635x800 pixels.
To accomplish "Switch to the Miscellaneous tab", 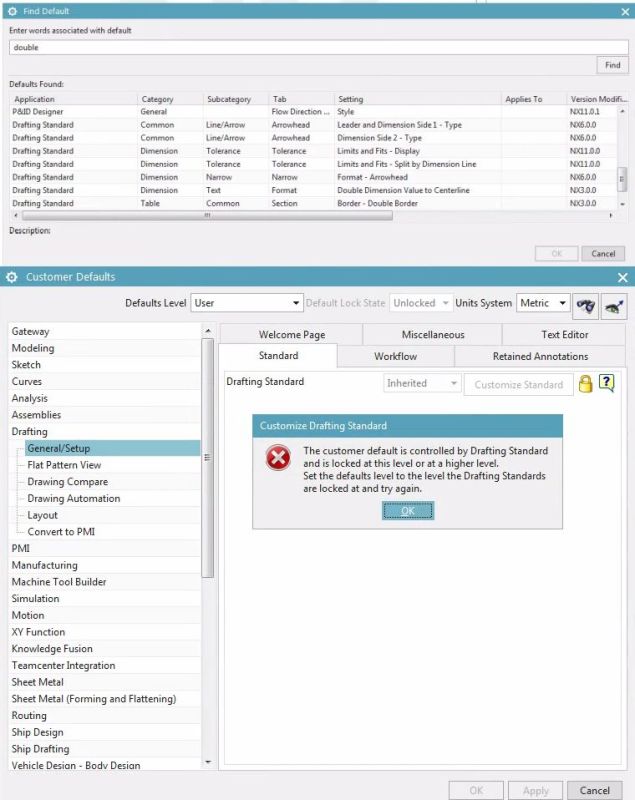I will pyautogui.click(x=433, y=335).
